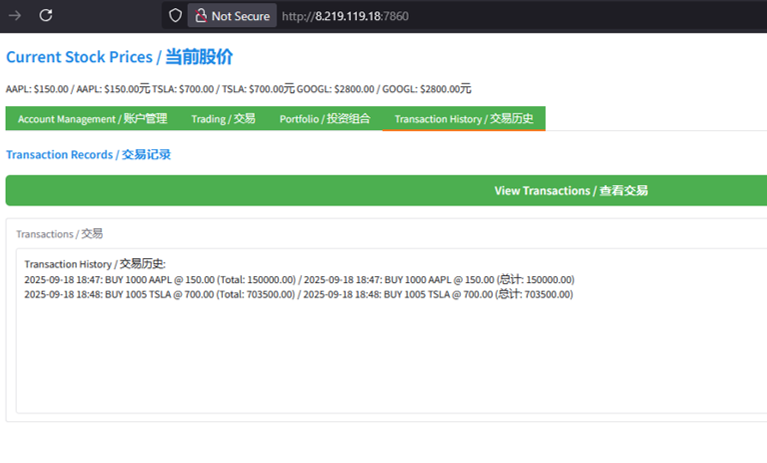Click the BUY 1000 AAPL transaction line

pos(299,280)
